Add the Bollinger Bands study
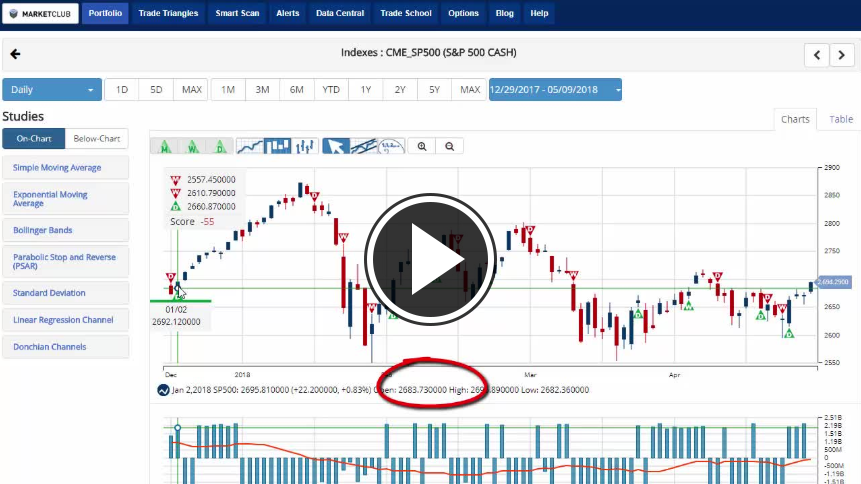The width and height of the screenshot is (861, 484). (65, 230)
